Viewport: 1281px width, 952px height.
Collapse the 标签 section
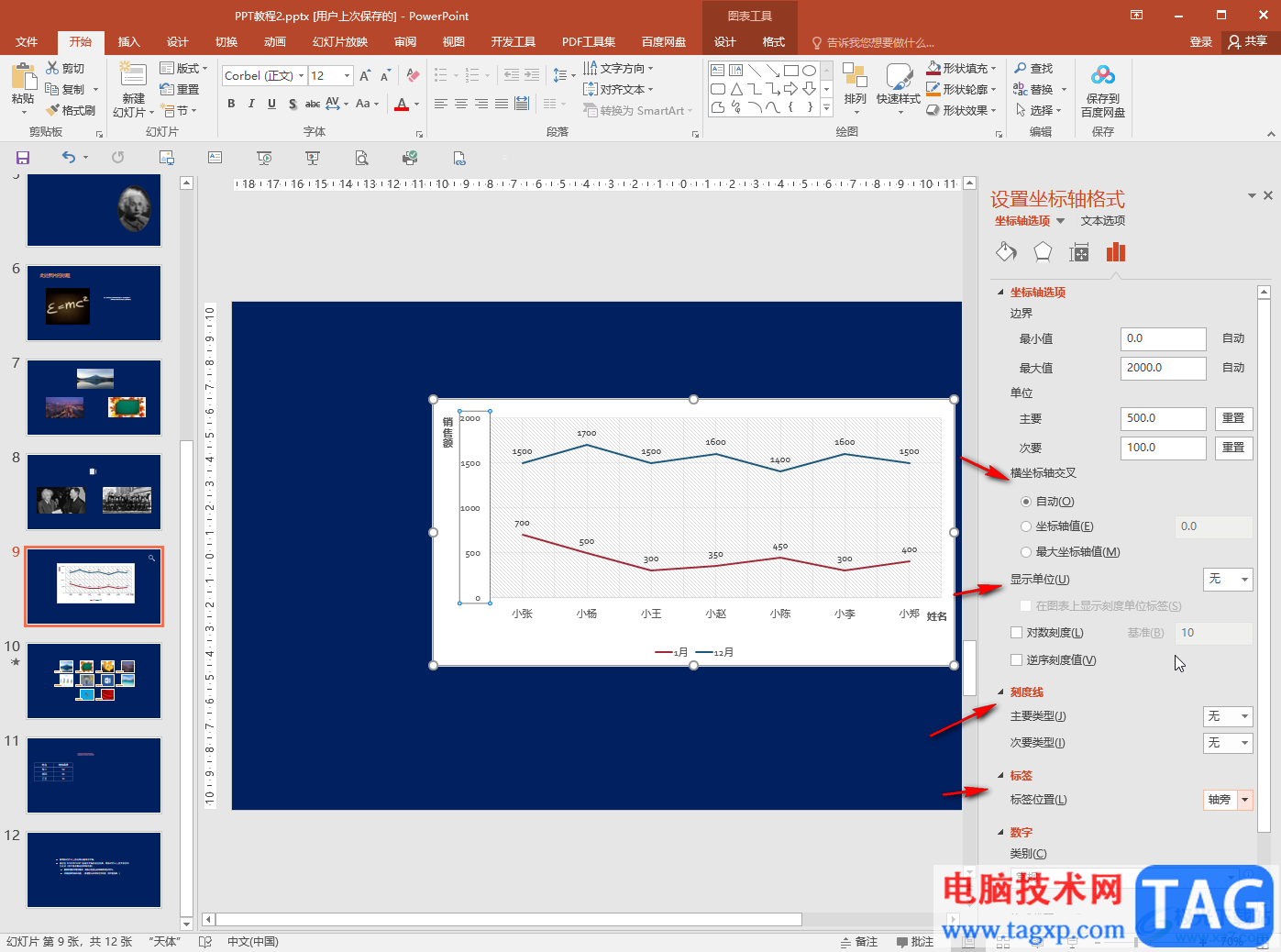[x=1000, y=776]
